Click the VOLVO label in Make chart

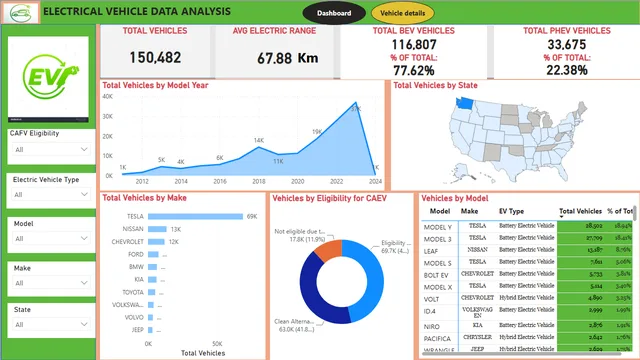pos(134,317)
